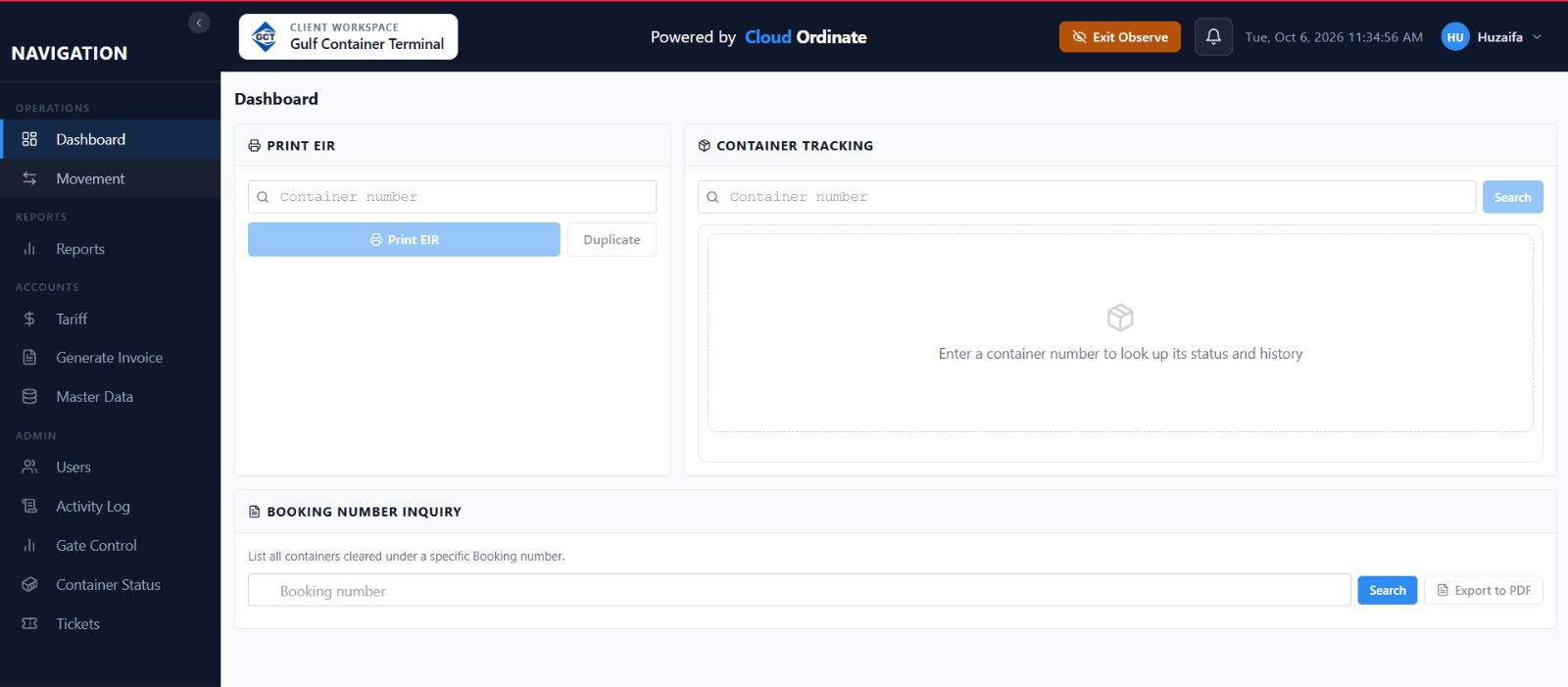Click the Container Status box icon
Image resolution: width=1568 pixels, height=687 pixels.
[x=29, y=585]
